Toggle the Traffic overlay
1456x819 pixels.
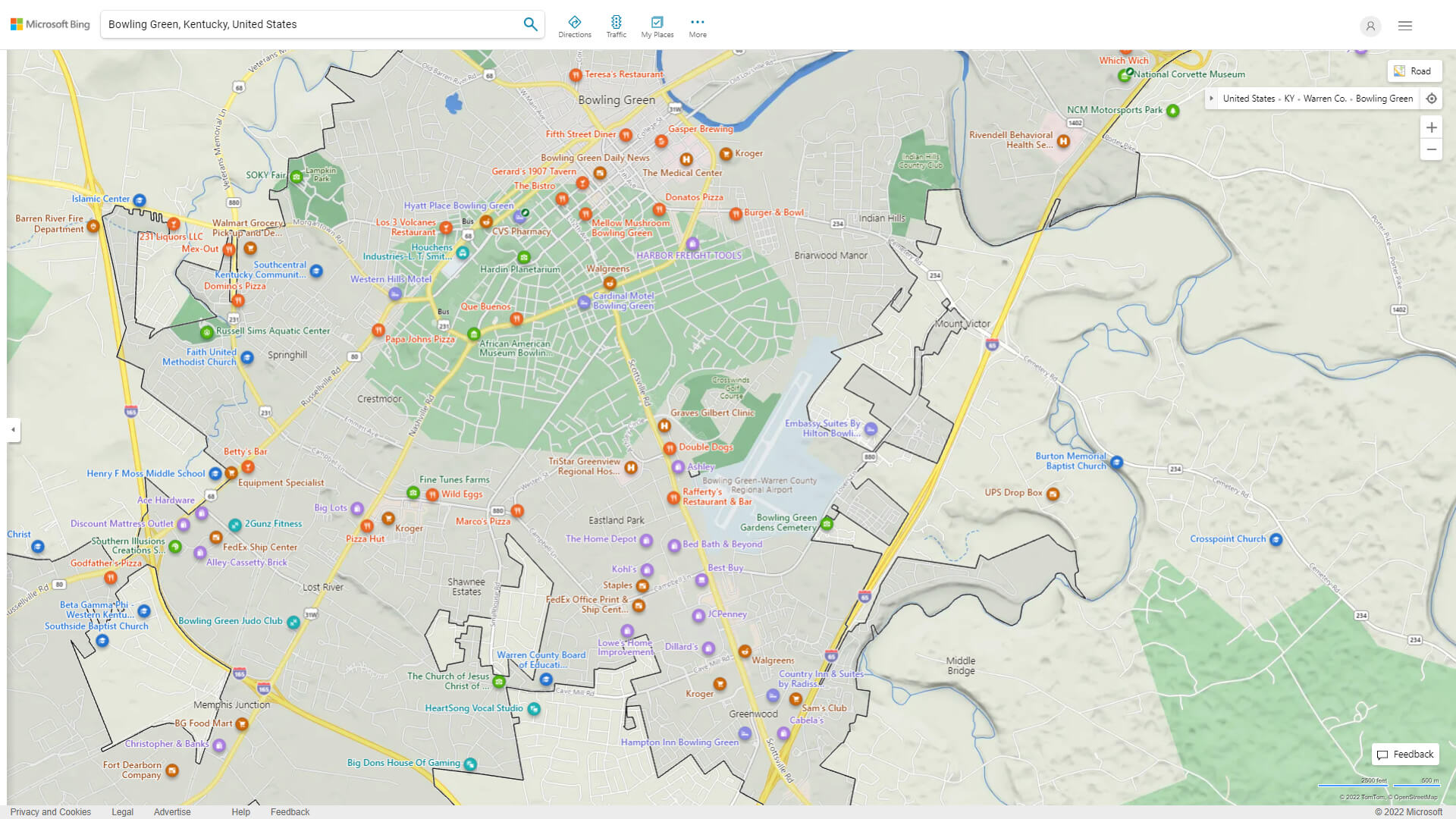tap(616, 25)
